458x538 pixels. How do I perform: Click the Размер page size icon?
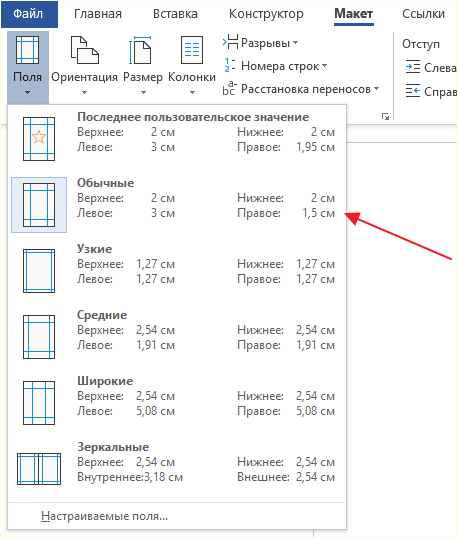(140, 50)
